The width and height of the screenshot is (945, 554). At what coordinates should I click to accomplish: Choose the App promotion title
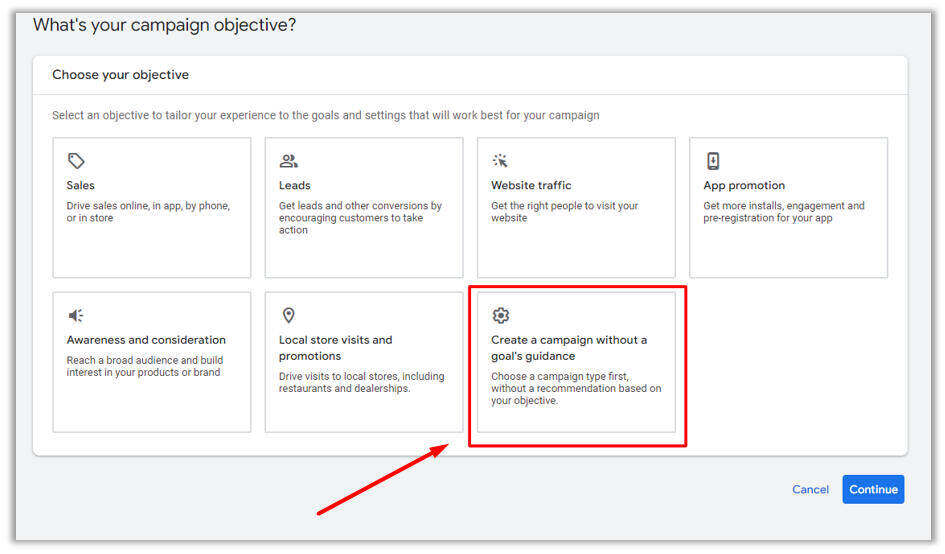click(x=744, y=185)
